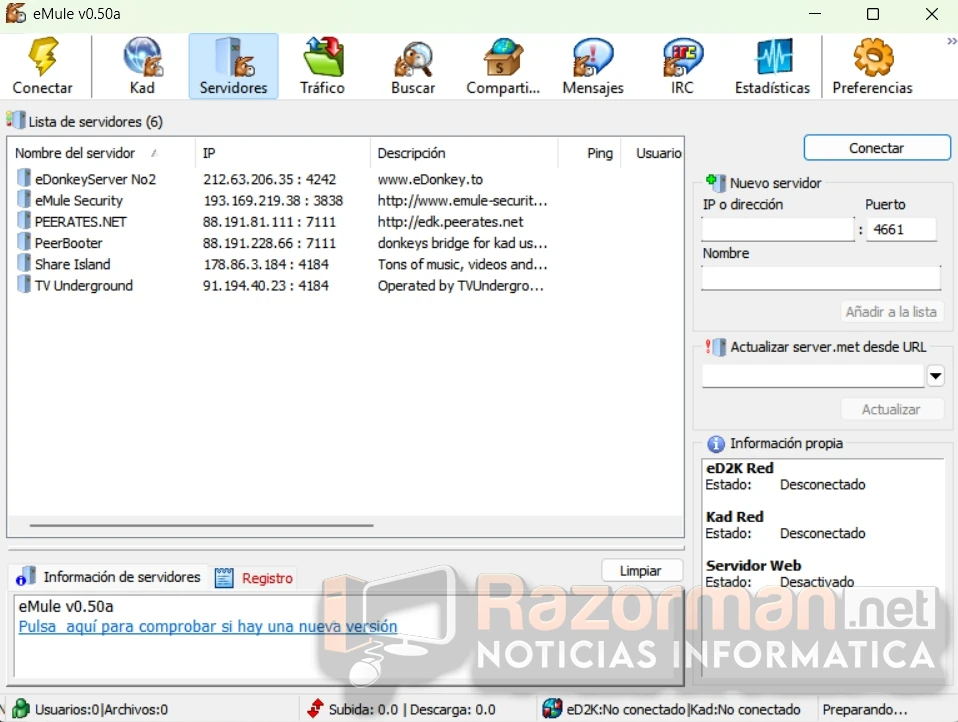Click description donkeys bridge for kad us...
This screenshot has width=958, height=722.
point(462,243)
